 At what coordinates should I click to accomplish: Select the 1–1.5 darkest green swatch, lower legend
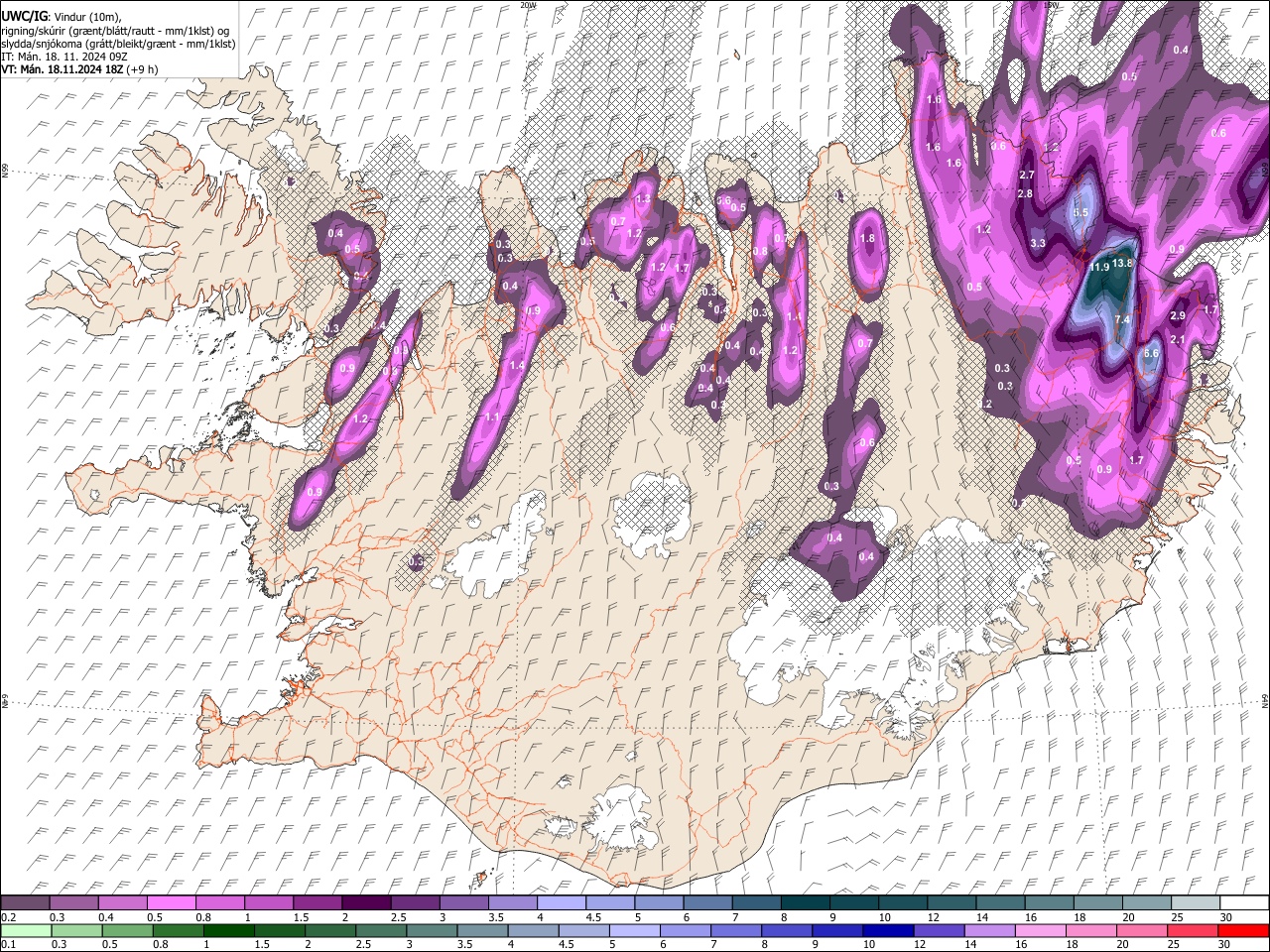pos(228,930)
